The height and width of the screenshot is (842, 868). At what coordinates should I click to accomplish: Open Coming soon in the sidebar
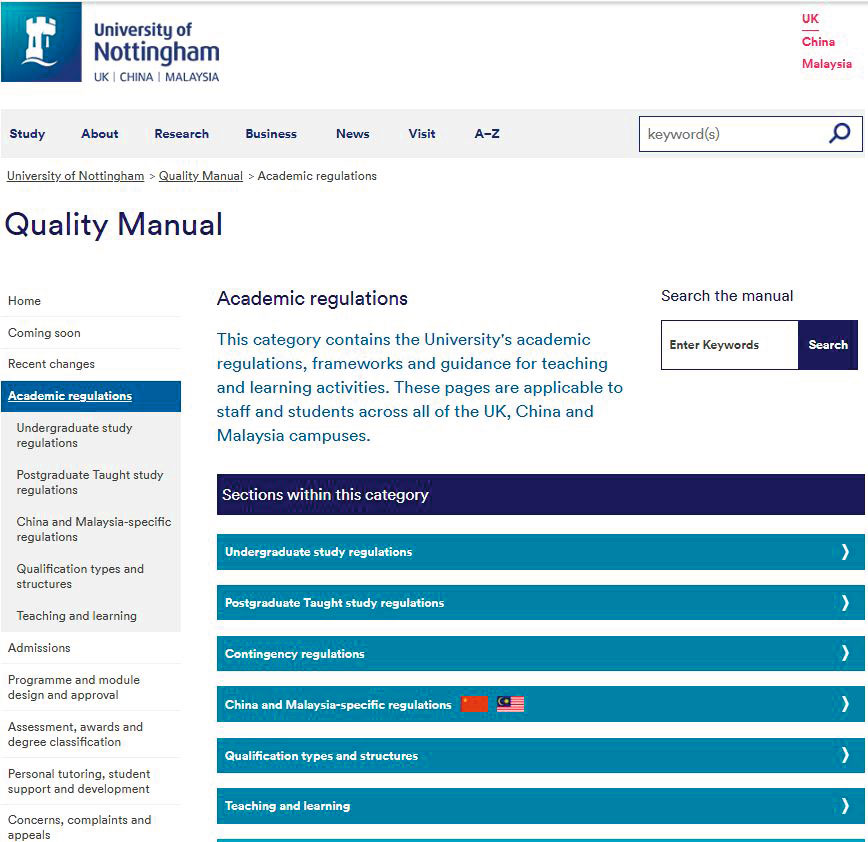pyautogui.click(x=44, y=333)
